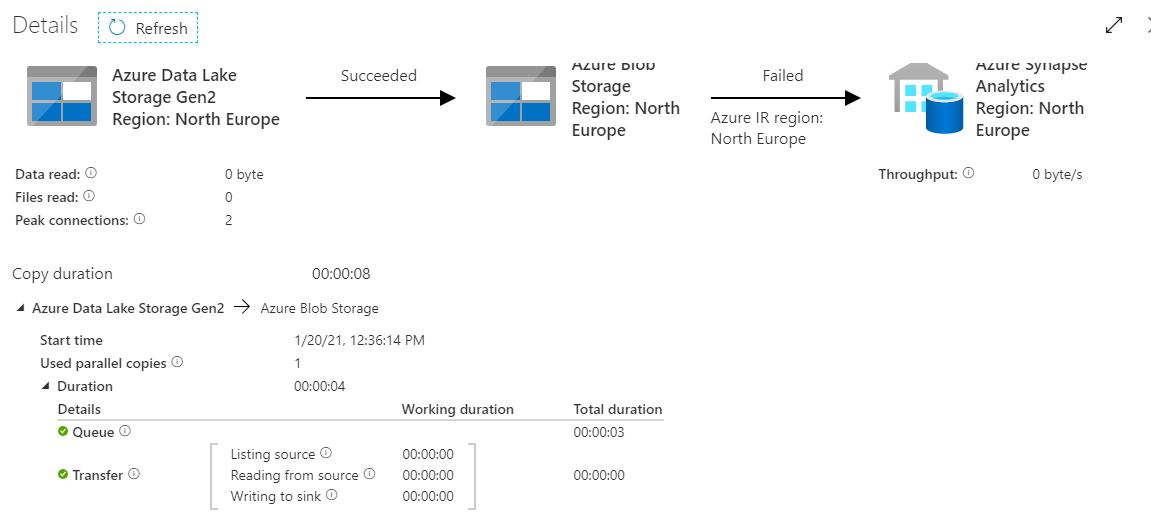Click info icon next to Queue
1151x516 pixels.
(x=125, y=431)
